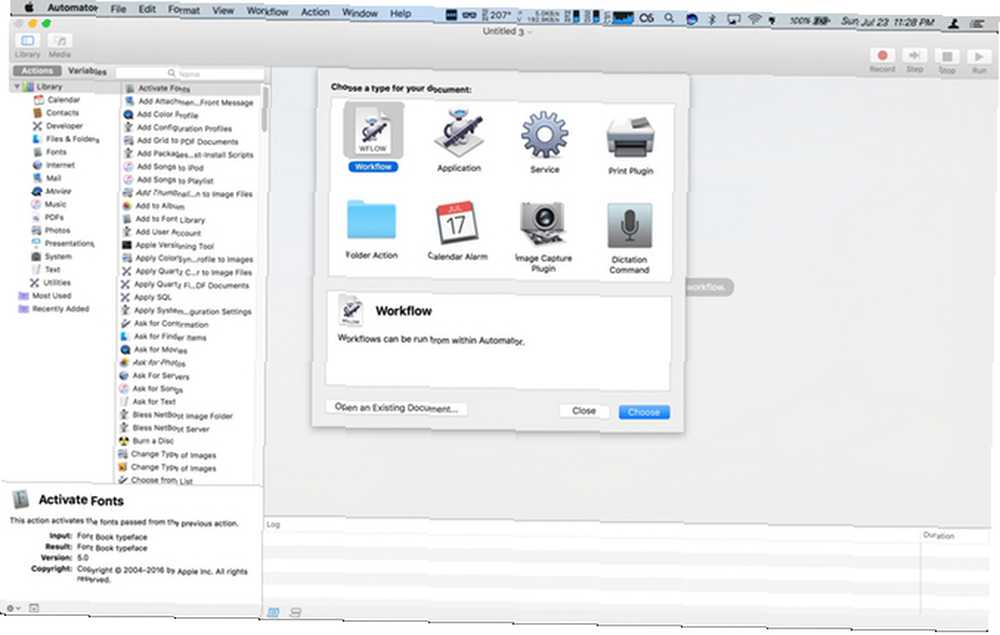Click the Run toolbar button
This screenshot has width=1000, height=635.
pyautogui.click(x=979, y=57)
